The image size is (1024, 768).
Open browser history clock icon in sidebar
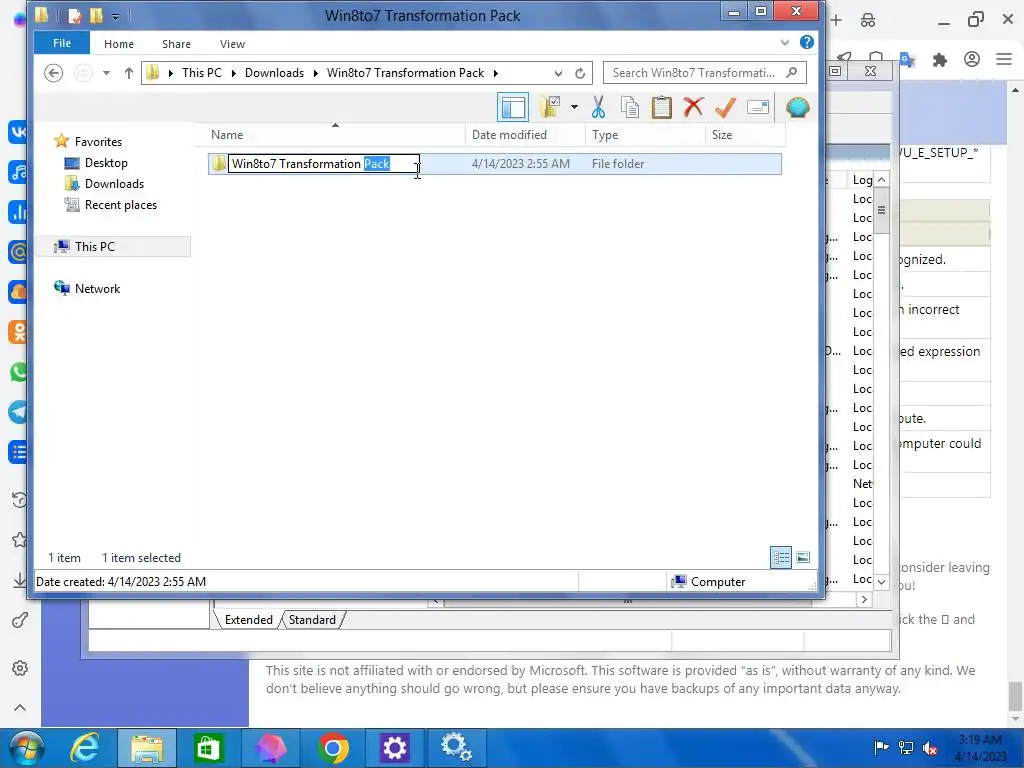(x=20, y=500)
